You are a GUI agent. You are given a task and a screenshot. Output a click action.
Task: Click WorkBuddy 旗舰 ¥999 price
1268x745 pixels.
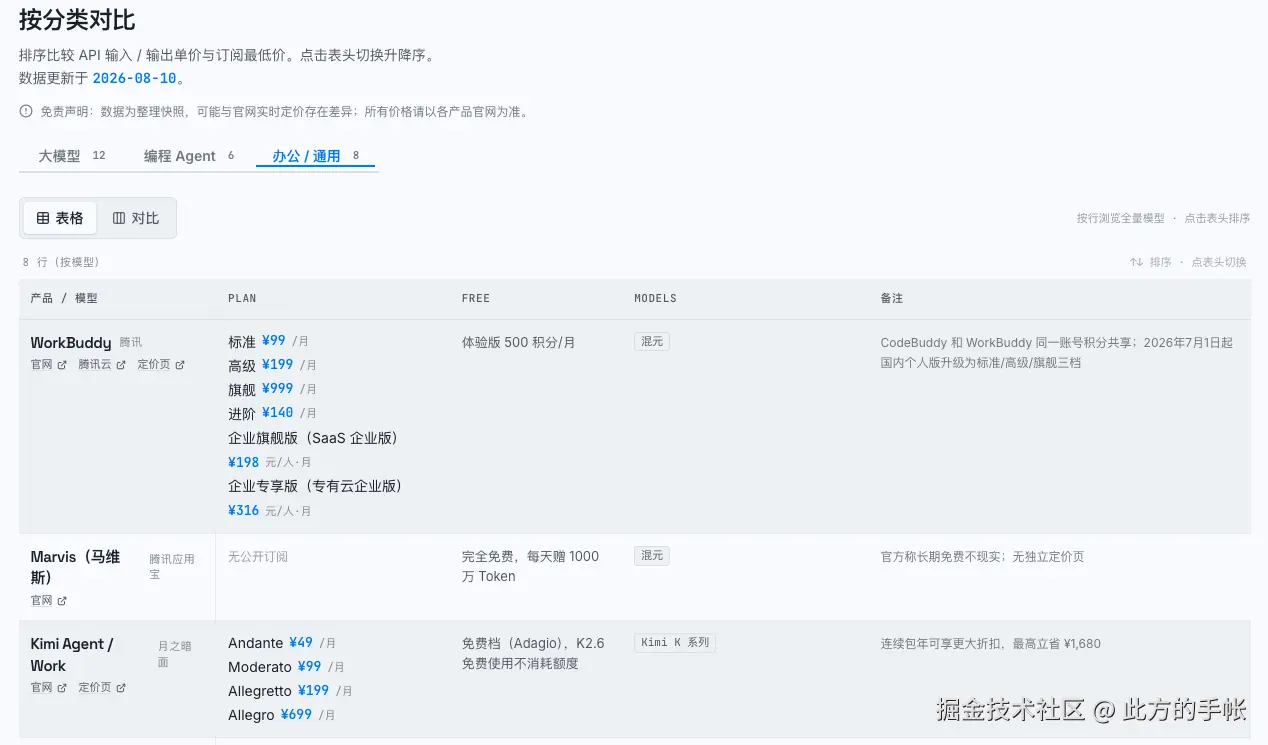[x=278, y=389]
